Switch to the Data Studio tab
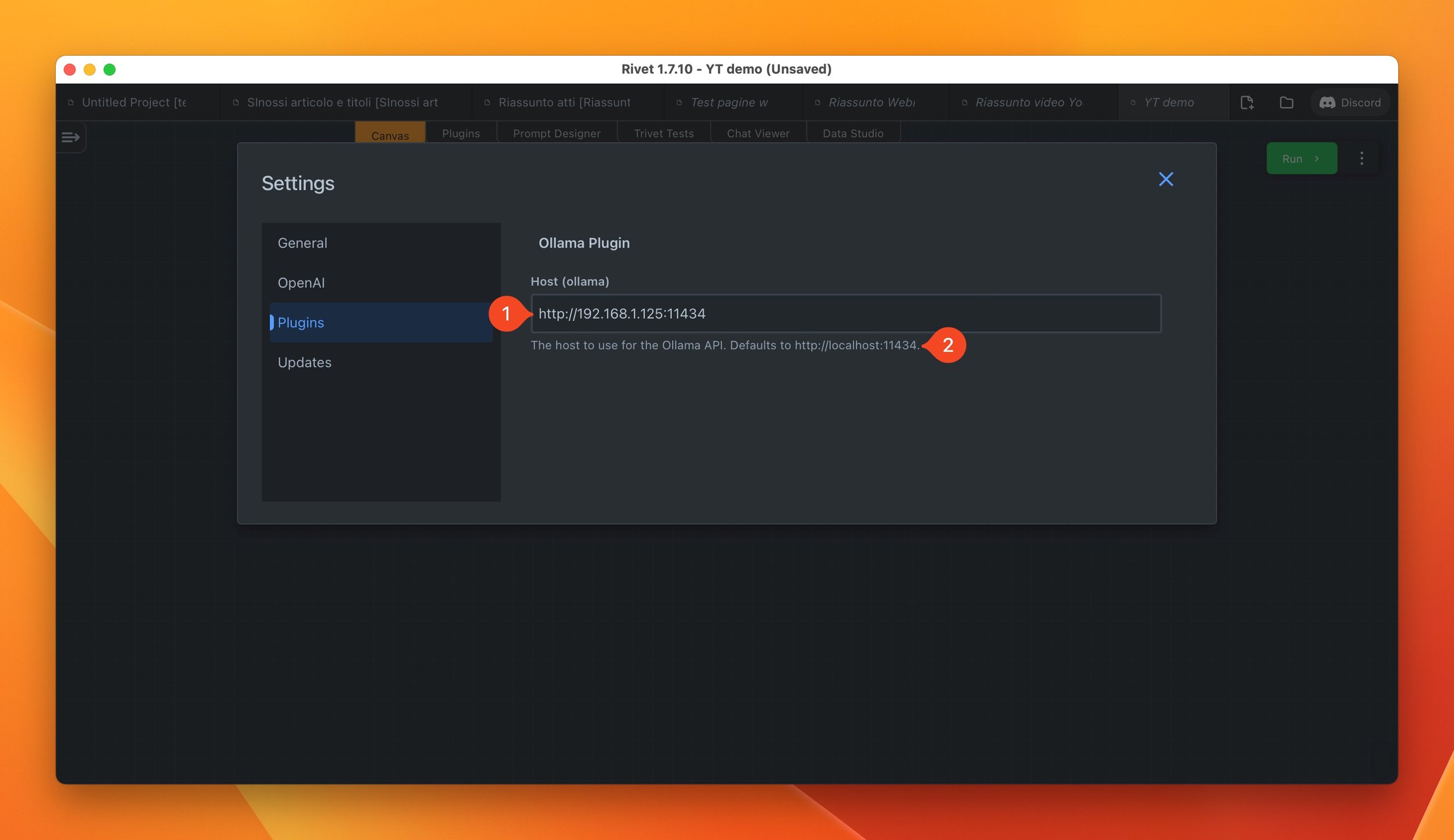Viewport: 1454px width, 840px height. [x=853, y=133]
